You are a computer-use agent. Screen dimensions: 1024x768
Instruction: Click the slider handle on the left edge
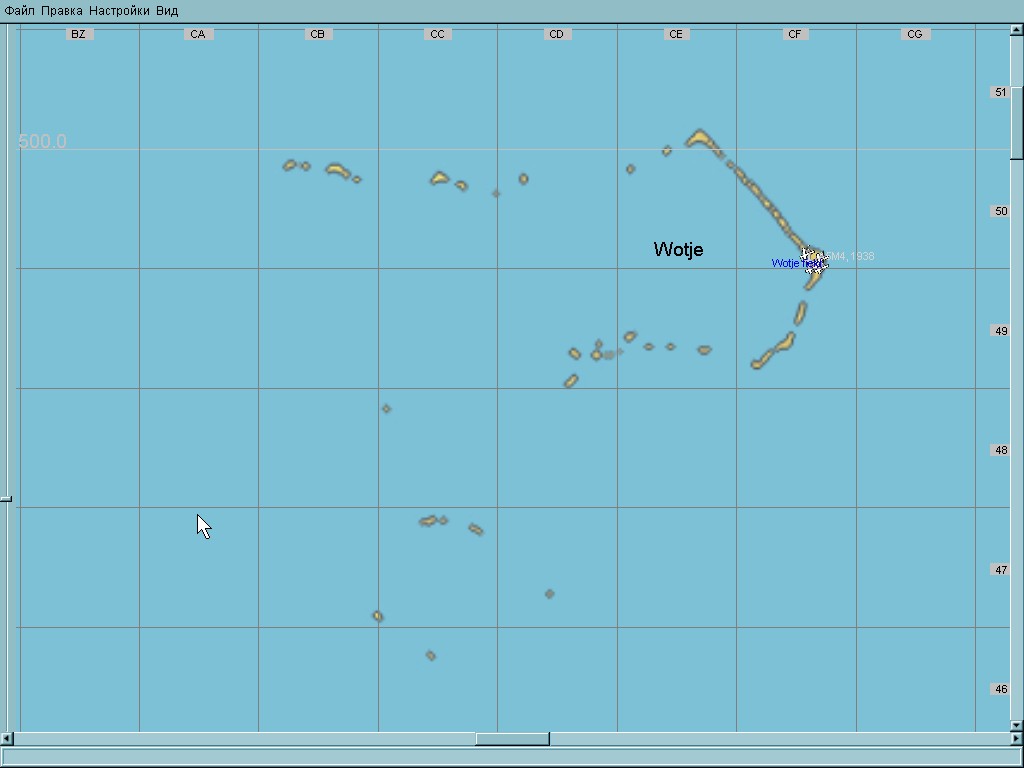[x=6, y=499]
